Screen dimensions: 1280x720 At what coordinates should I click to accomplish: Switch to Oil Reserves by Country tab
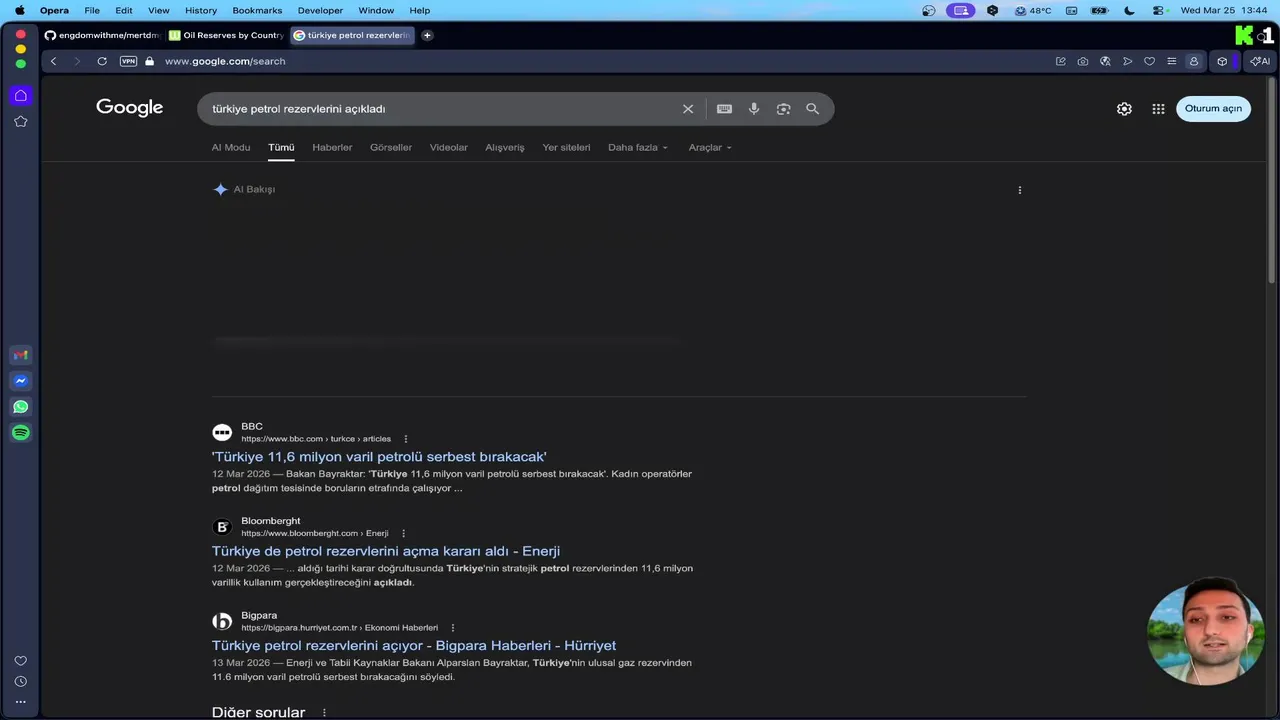tap(226, 35)
